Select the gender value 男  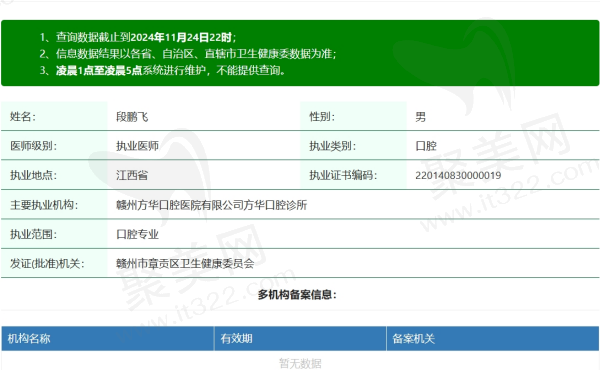pos(421,116)
